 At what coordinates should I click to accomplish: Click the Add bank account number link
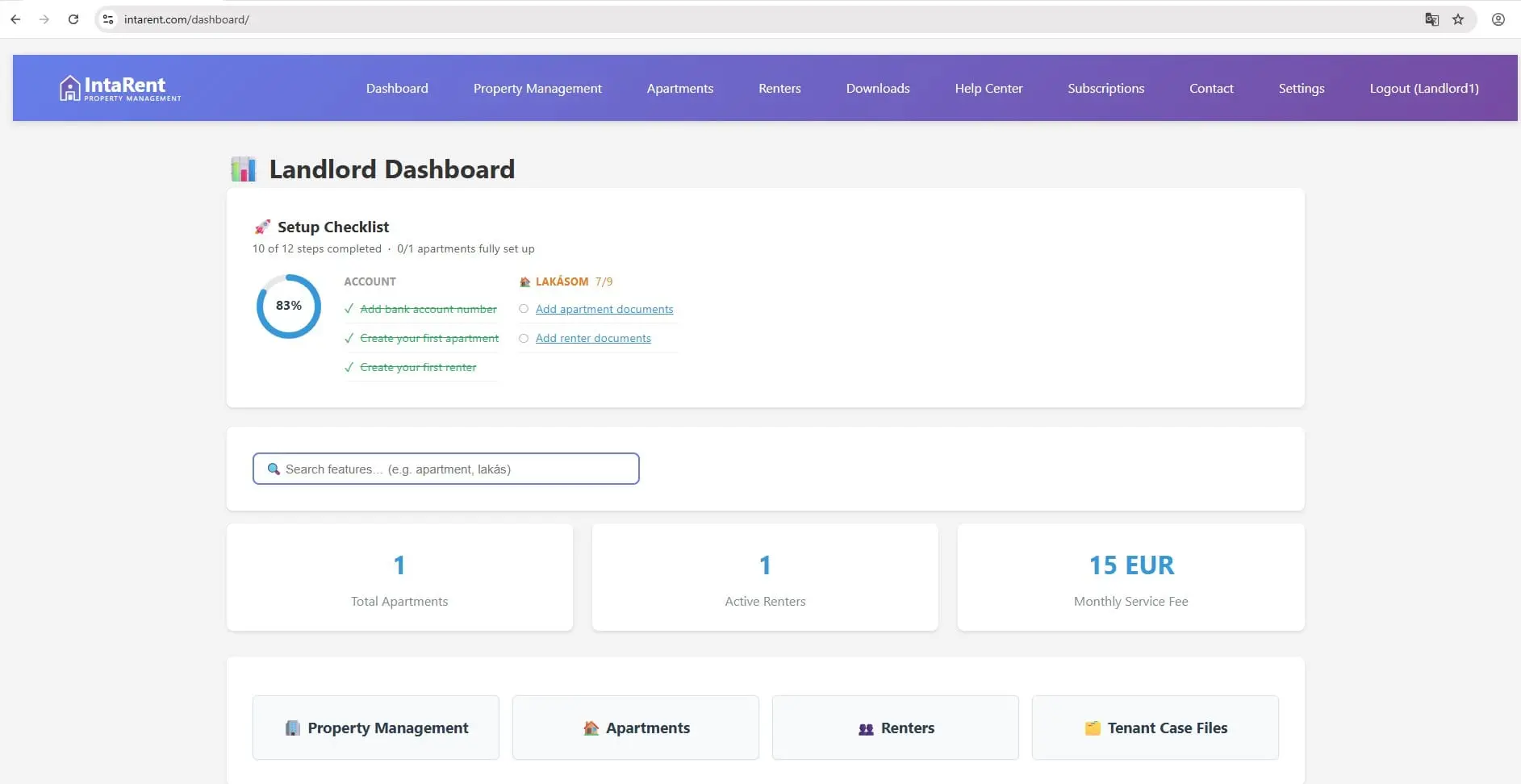tap(428, 309)
